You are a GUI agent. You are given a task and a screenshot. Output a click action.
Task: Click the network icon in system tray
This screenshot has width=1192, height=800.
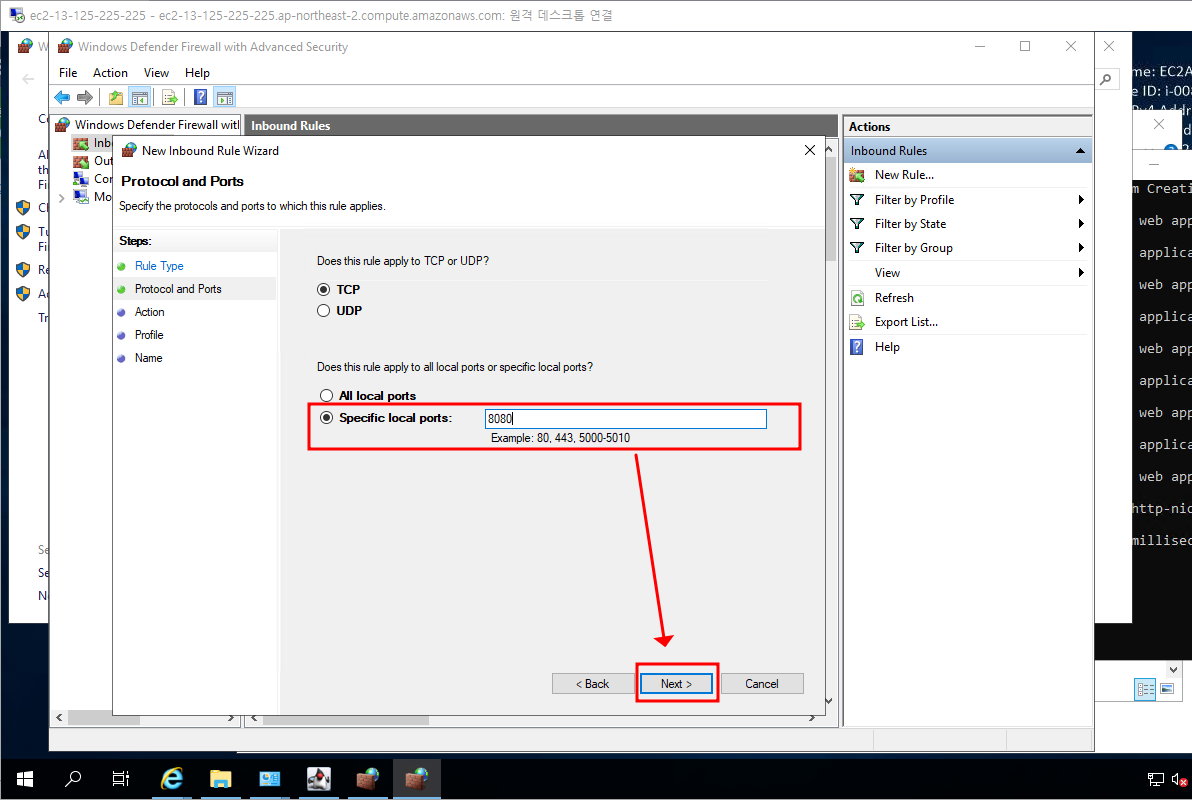tap(1156, 779)
